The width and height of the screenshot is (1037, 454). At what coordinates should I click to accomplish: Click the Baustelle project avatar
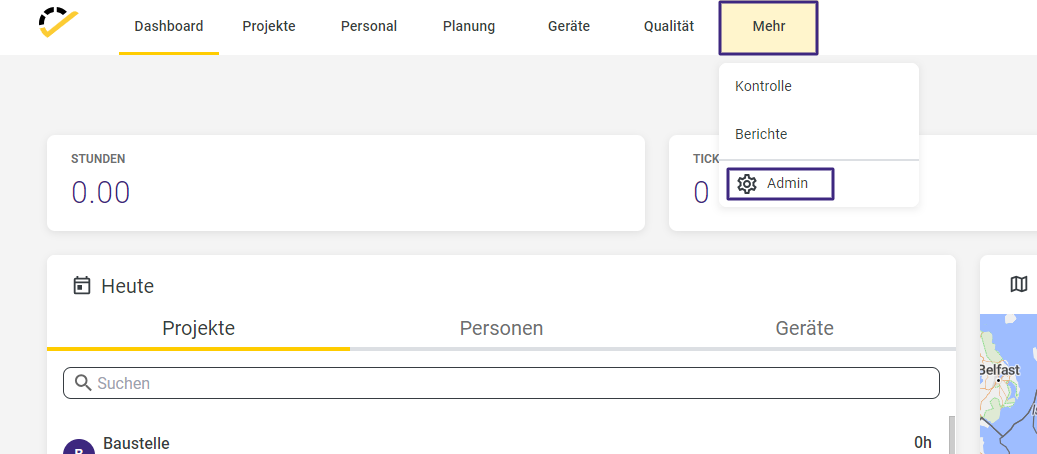[x=79, y=447]
